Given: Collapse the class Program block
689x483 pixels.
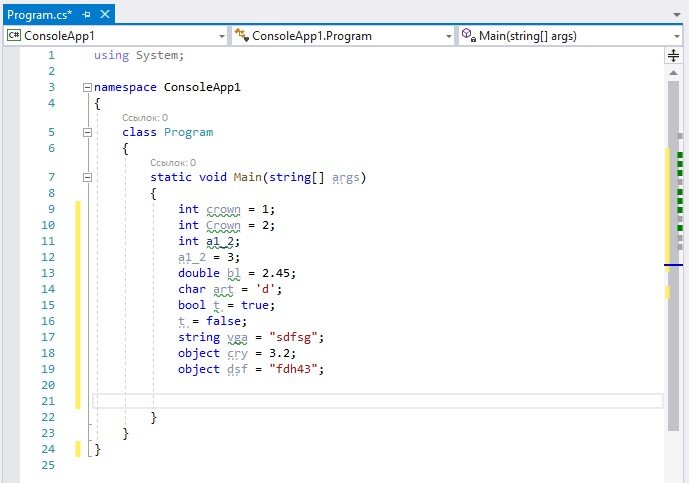Looking at the screenshot, I should [x=87, y=132].
